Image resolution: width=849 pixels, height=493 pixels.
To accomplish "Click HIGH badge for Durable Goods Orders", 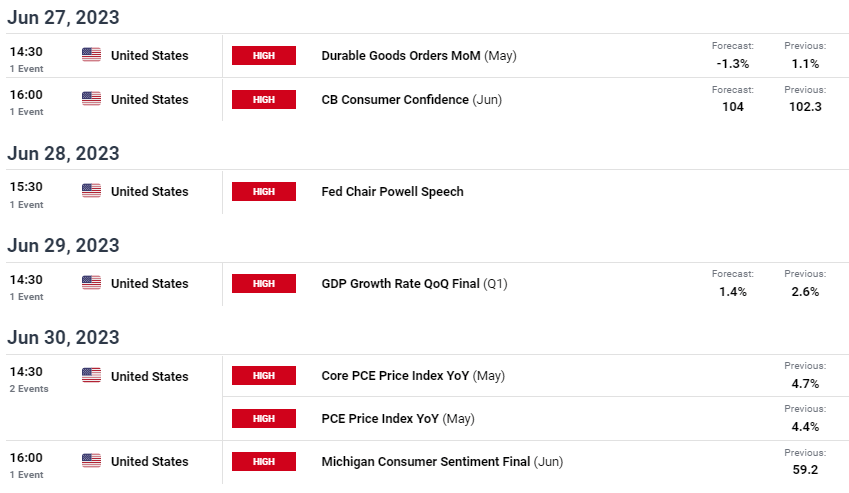I will (264, 55).
